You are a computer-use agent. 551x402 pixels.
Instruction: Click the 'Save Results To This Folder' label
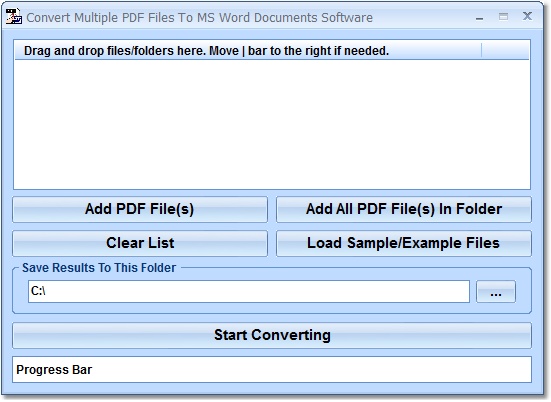[x=99, y=268]
